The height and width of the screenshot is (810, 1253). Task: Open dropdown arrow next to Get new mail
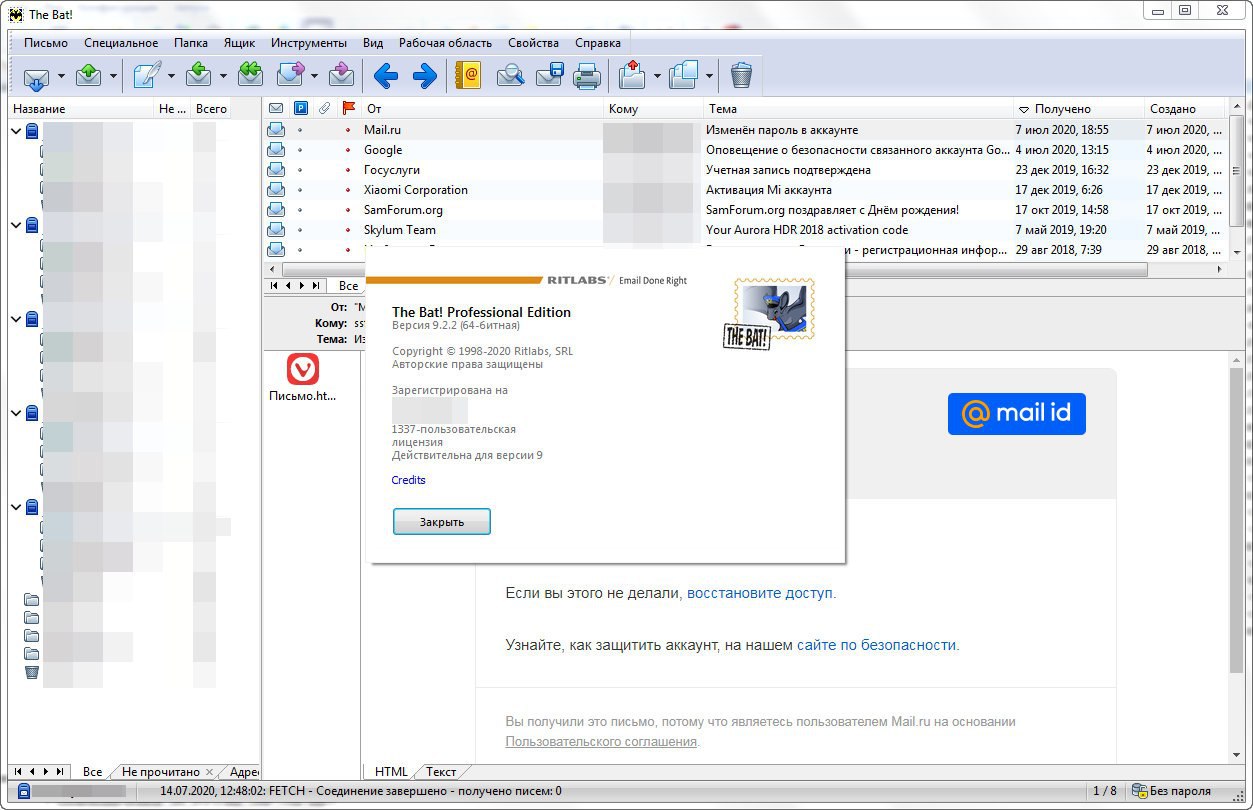click(61, 76)
